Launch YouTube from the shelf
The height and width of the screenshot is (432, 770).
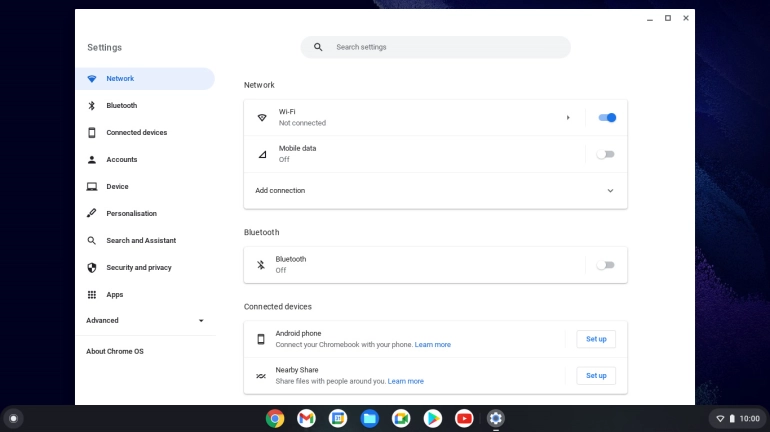(x=464, y=418)
